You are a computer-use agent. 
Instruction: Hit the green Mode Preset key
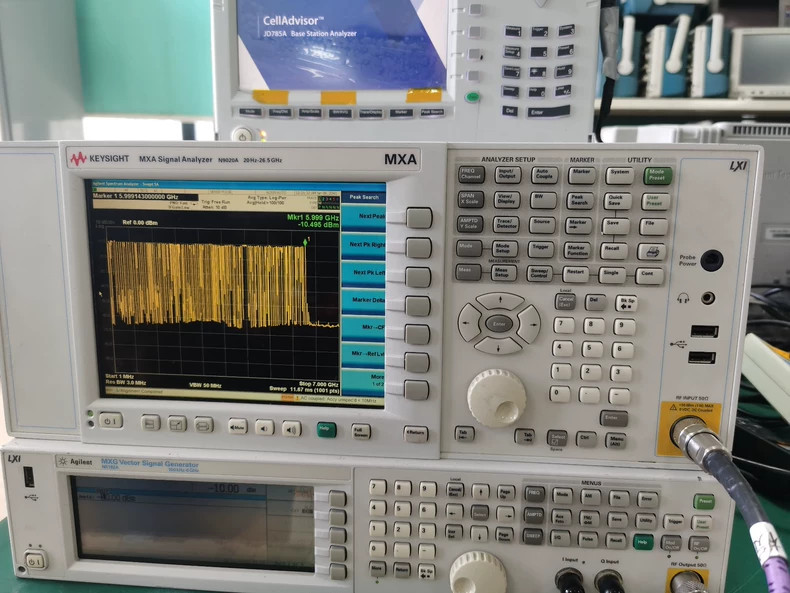tap(657, 176)
